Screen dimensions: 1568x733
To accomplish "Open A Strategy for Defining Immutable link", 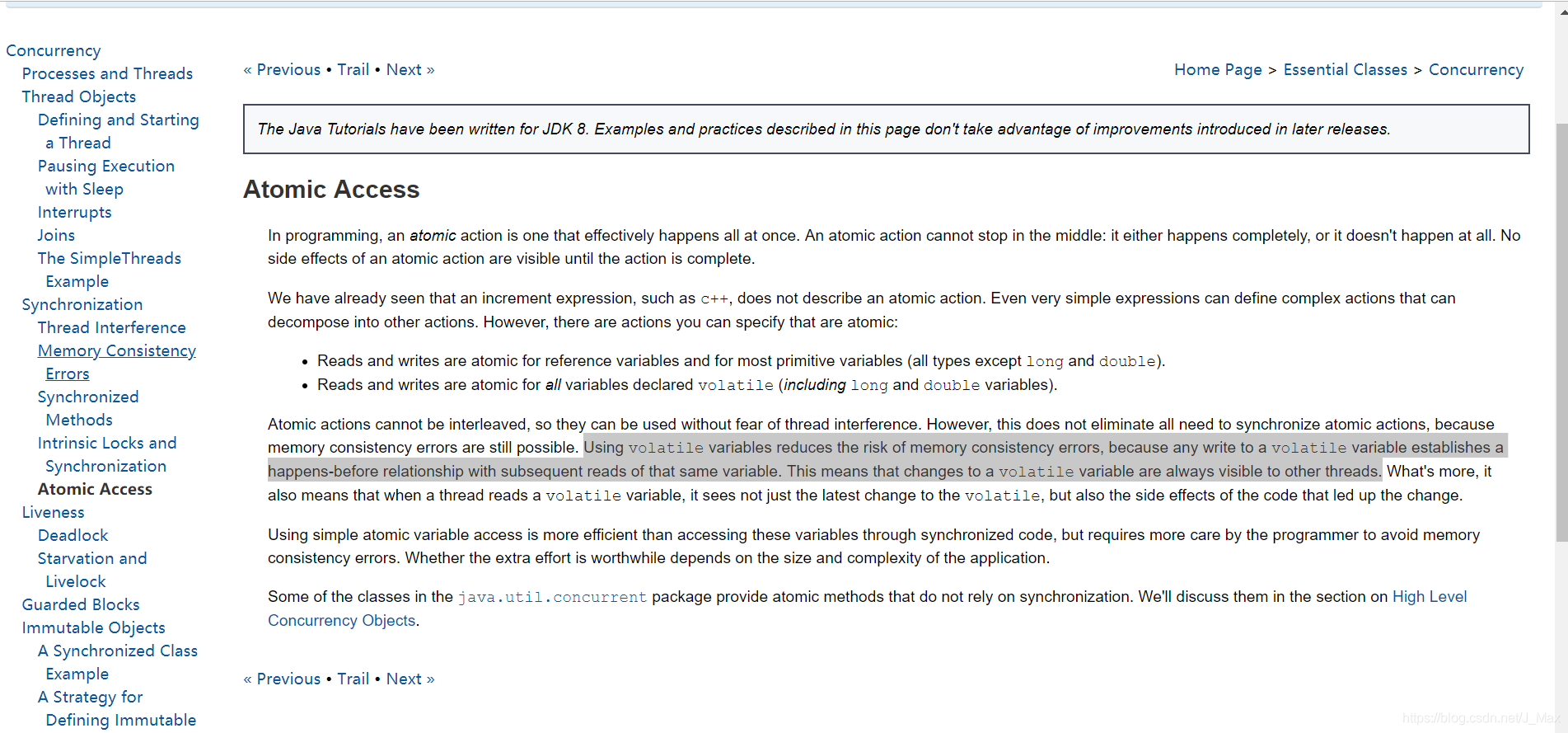I will pos(117,708).
